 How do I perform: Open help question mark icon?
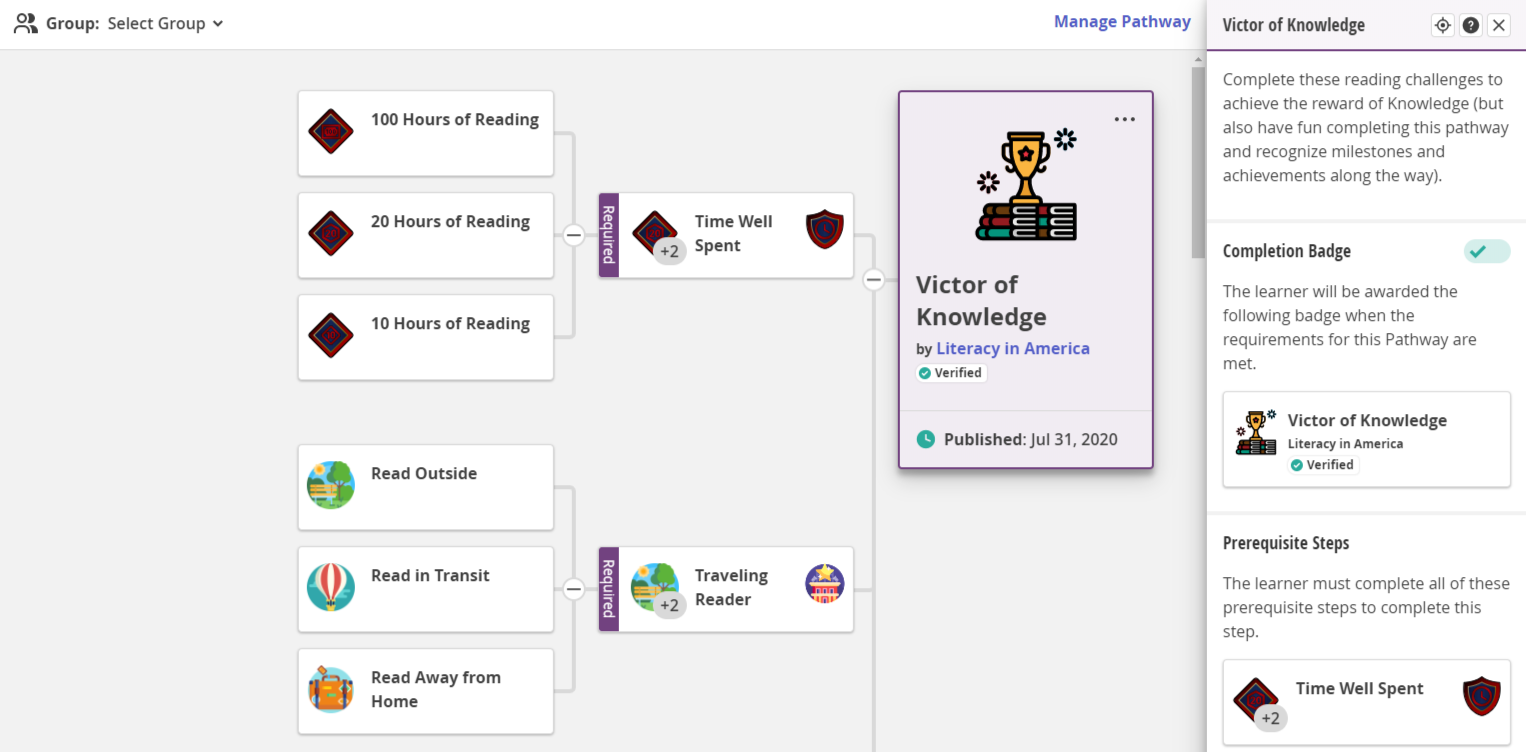[1470, 26]
